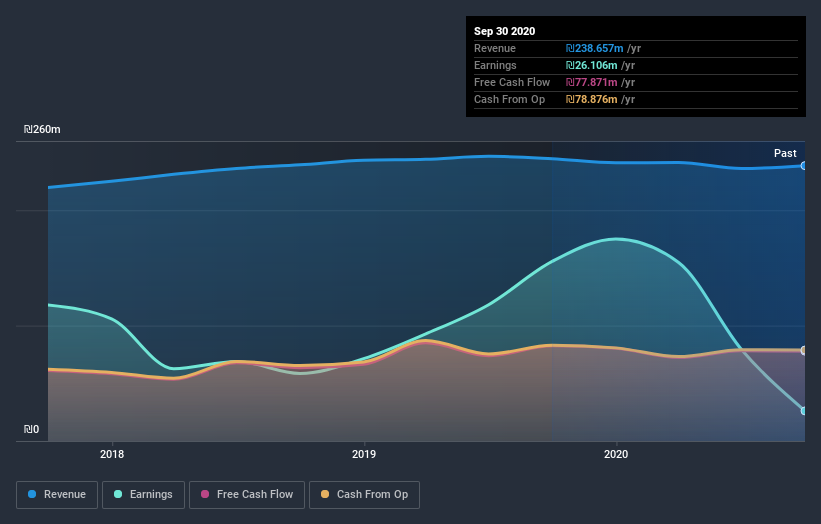Click the Sep 30 2020 tooltip date
Viewport: 821px width, 524px height.
(x=504, y=31)
